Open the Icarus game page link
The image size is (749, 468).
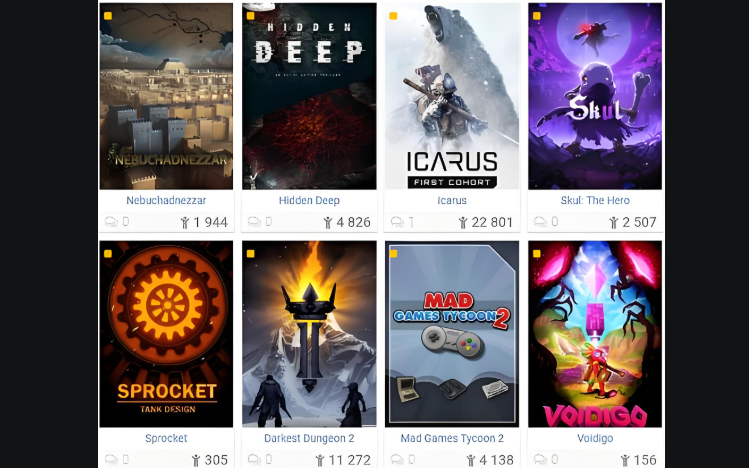(x=452, y=201)
